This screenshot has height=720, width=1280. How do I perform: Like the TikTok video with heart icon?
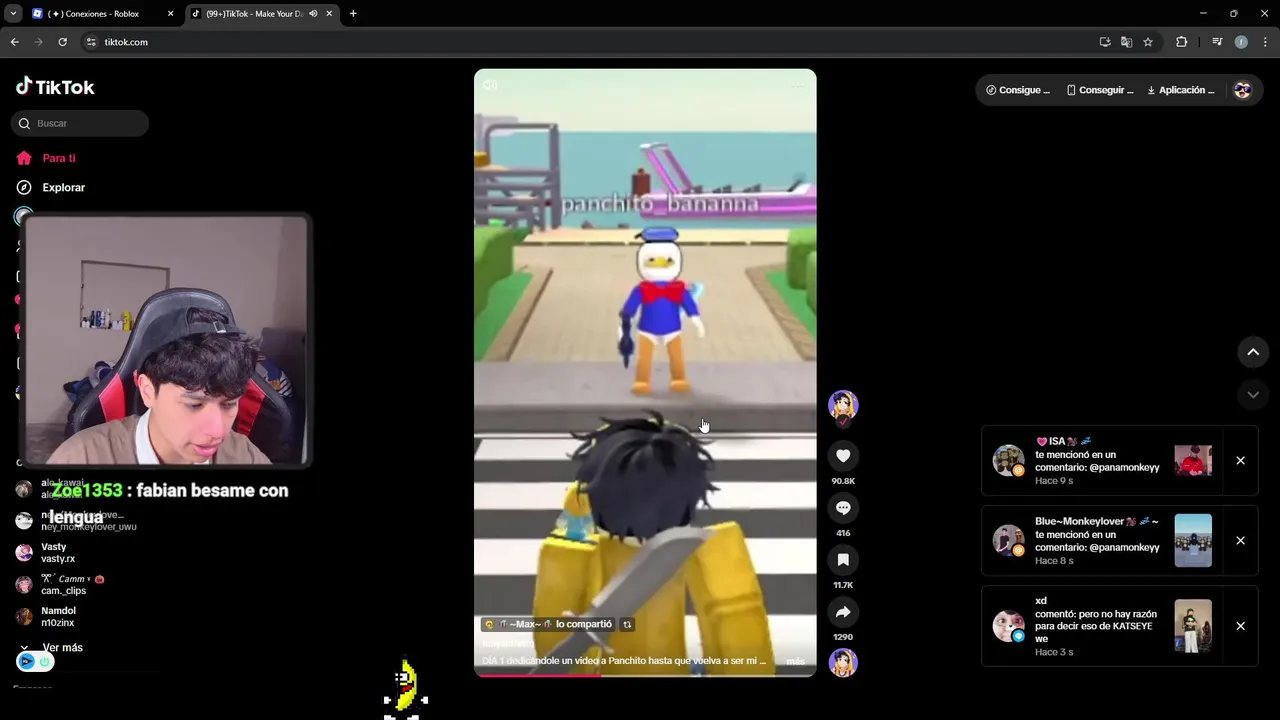tap(843, 456)
